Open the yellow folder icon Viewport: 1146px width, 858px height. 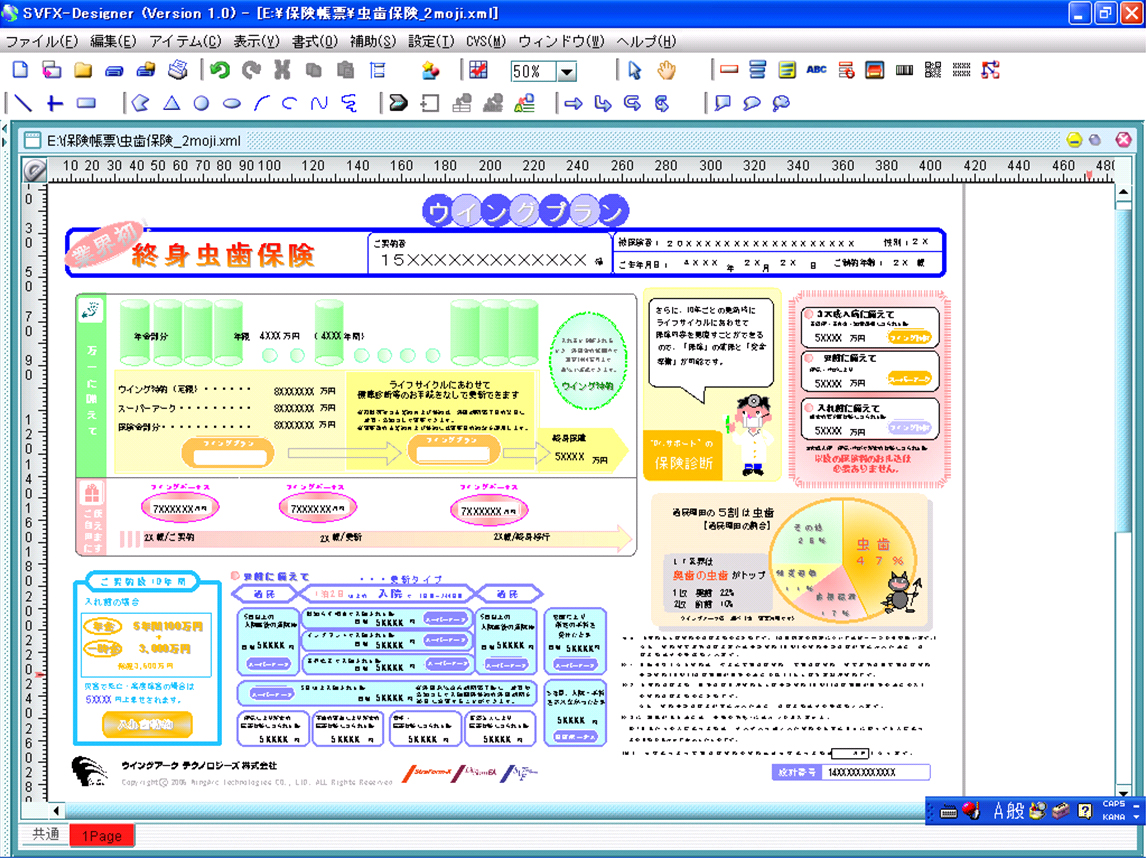[x=83, y=70]
